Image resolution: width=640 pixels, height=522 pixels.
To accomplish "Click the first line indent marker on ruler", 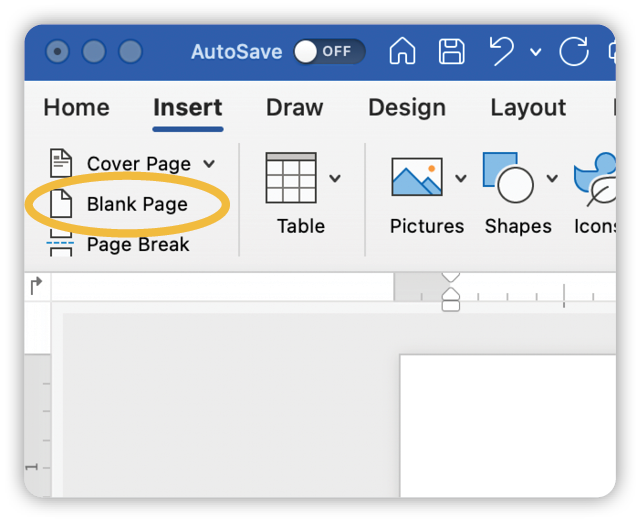I will (451, 277).
